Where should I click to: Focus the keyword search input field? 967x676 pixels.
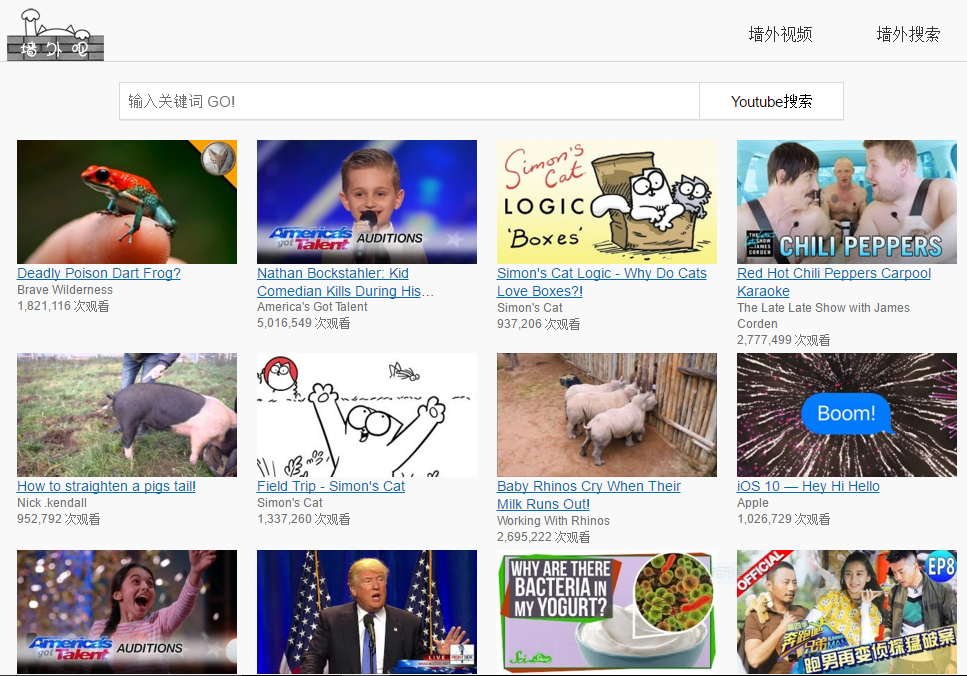(x=409, y=101)
